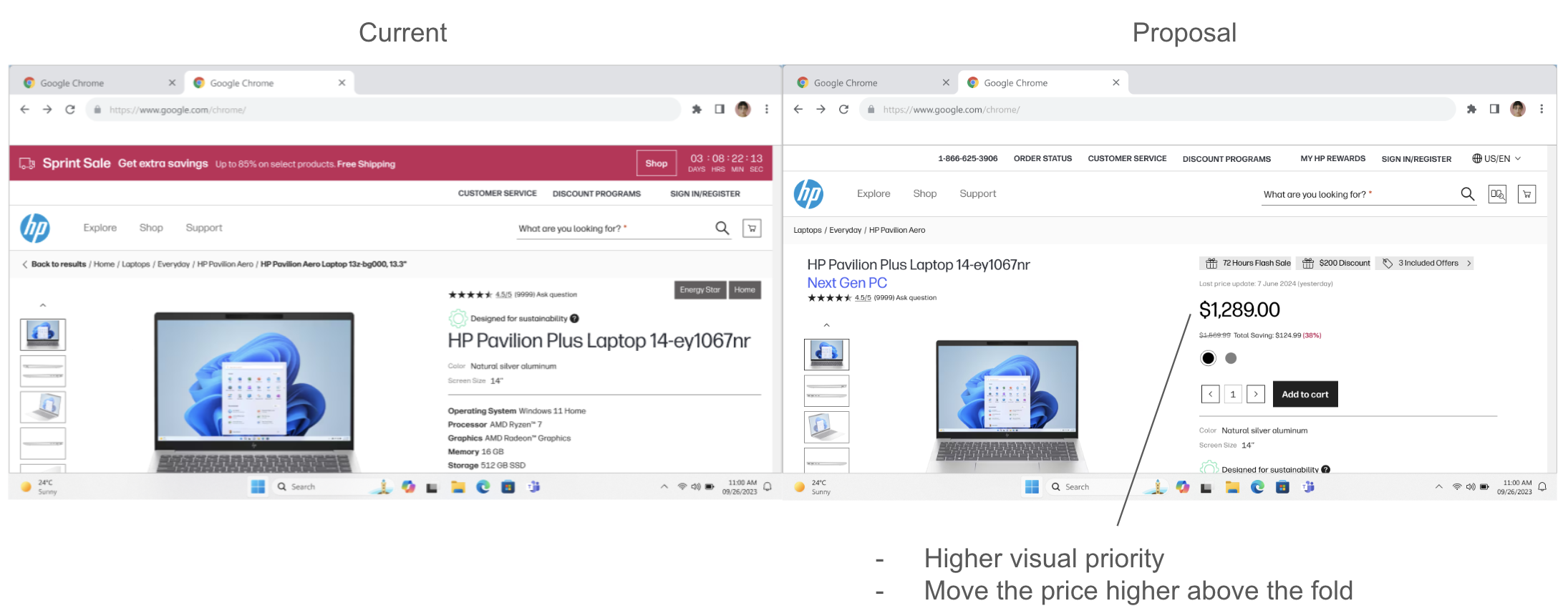Expand the 3 Included Offers chevron
The image size is (1568, 616).
pos(1469,264)
